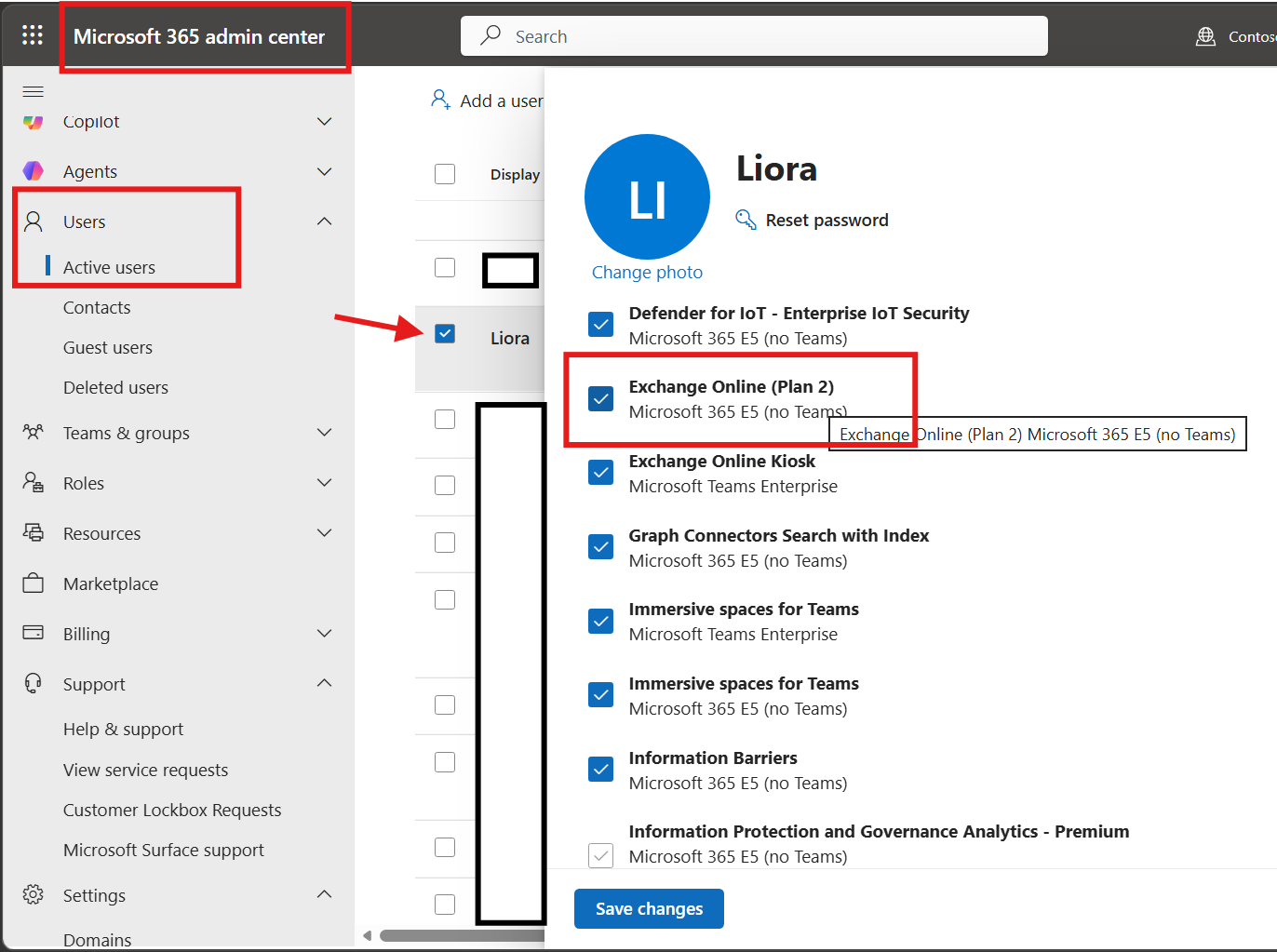Screen dimensions: 1277x952
Task: Click the Users person icon
Action: tap(33, 221)
